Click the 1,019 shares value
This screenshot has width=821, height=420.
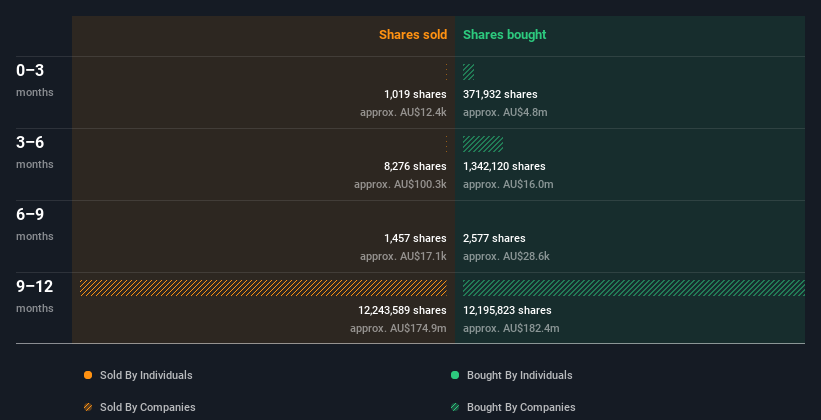click(415, 94)
